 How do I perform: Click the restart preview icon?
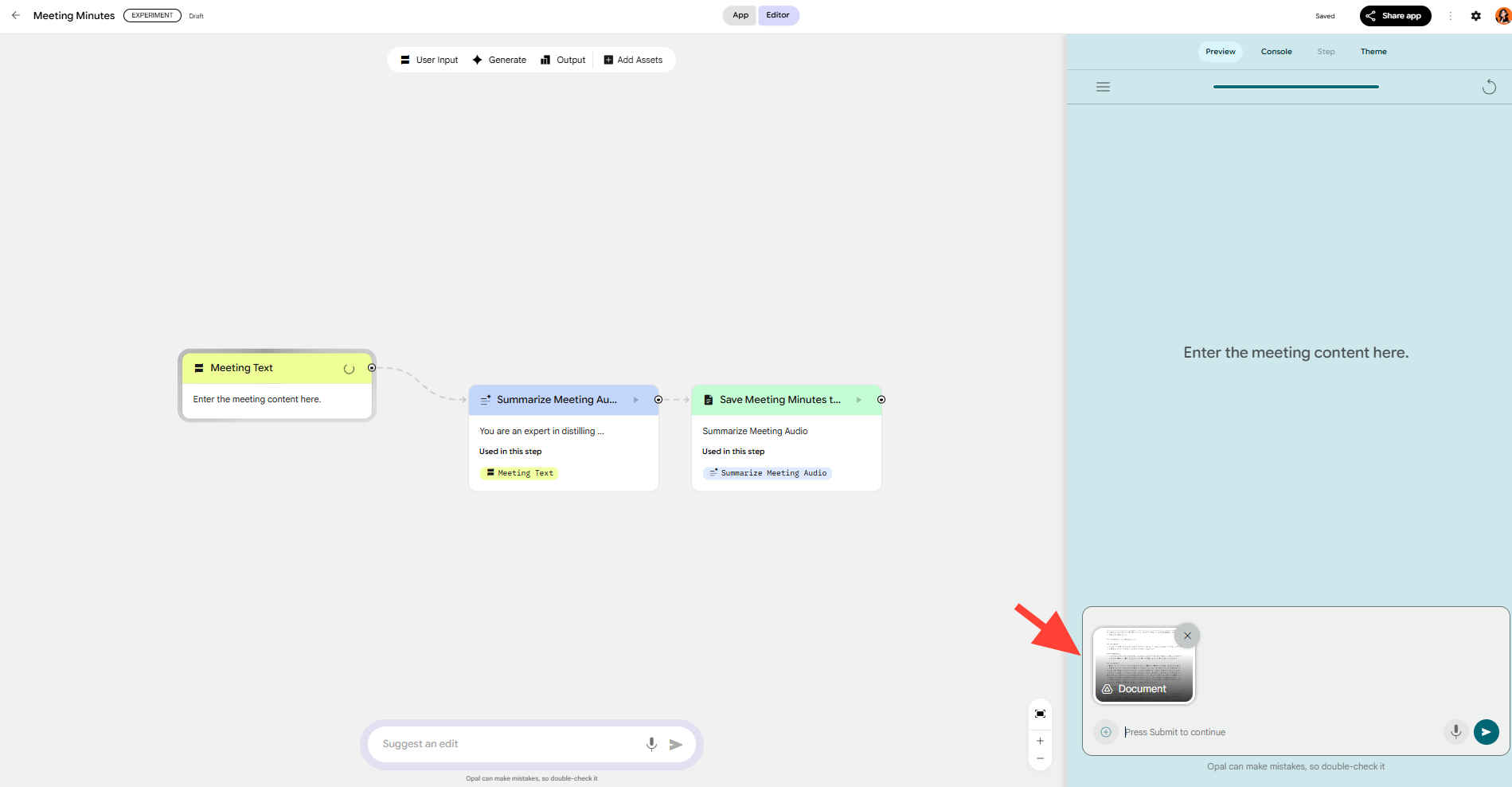pyautogui.click(x=1488, y=87)
